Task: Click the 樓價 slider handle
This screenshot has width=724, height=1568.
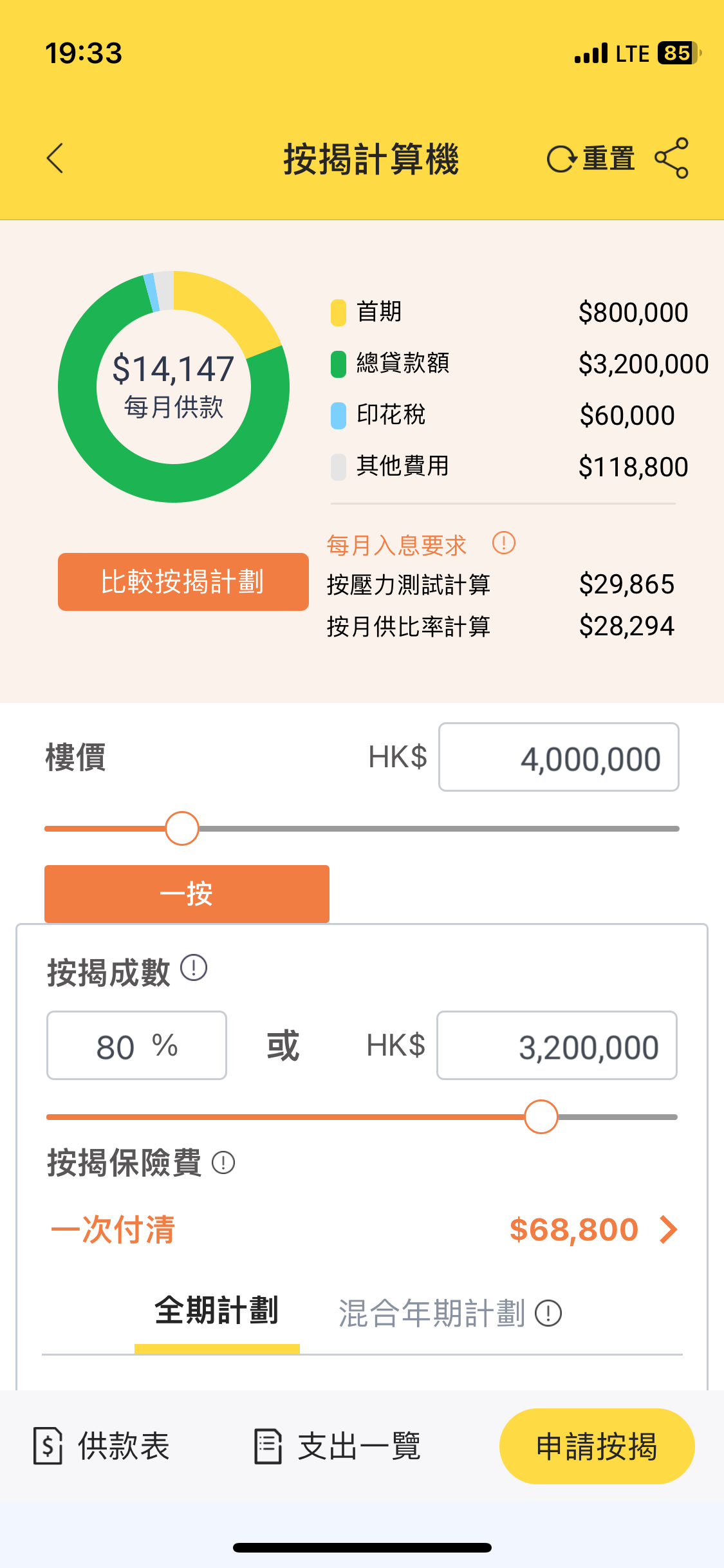Action: (182, 828)
